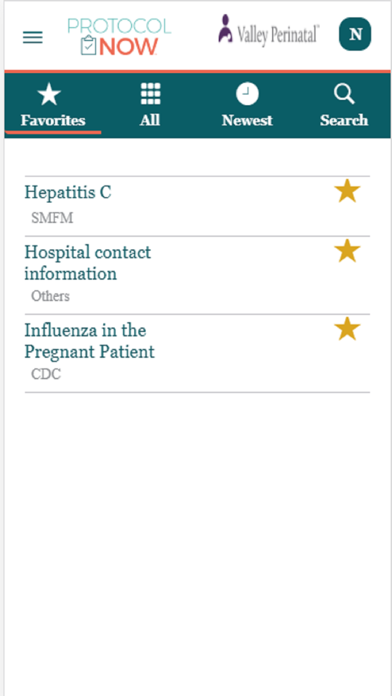The width and height of the screenshot is (392, 696).
Task: Switch to the All tab label
Action: tap(150, 120)
